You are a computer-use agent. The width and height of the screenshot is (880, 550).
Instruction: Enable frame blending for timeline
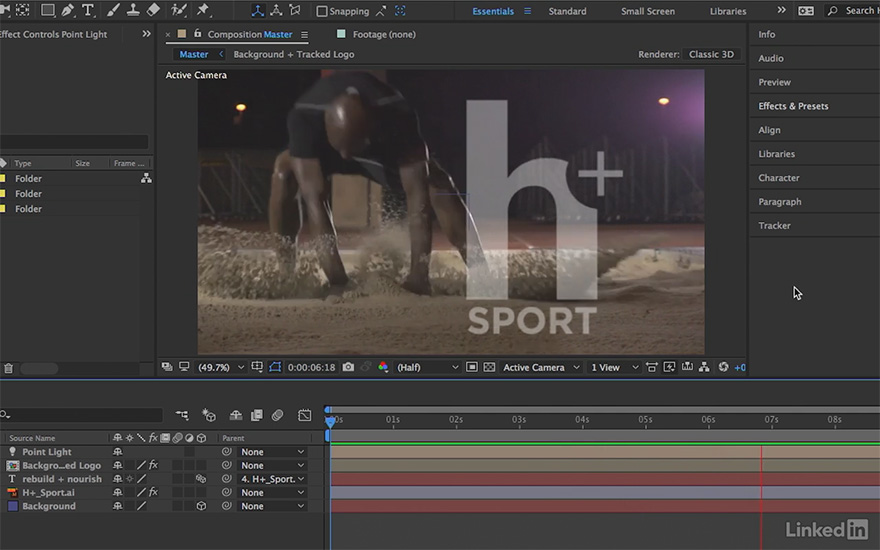[256, 415]
